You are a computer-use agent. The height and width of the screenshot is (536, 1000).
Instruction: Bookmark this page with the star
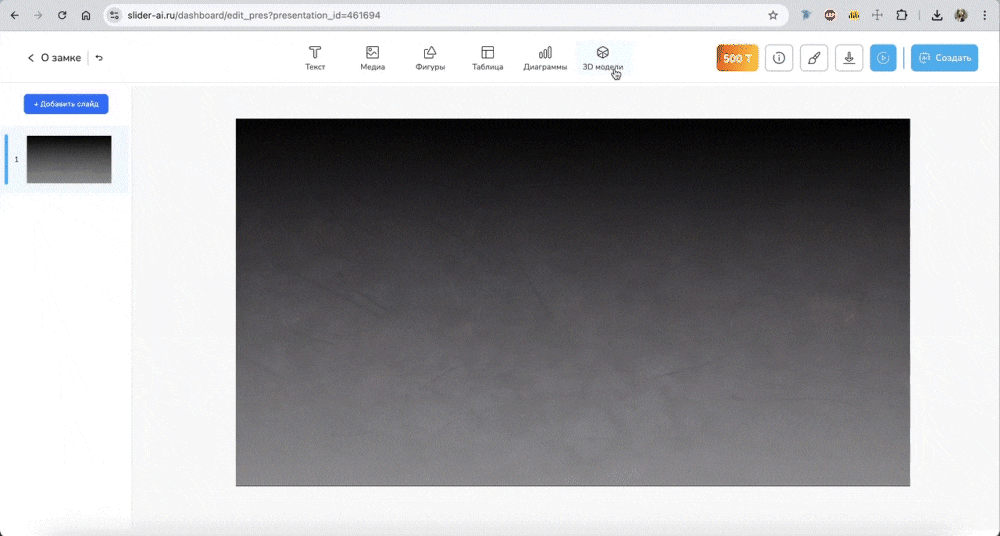(x=773, y=15)
